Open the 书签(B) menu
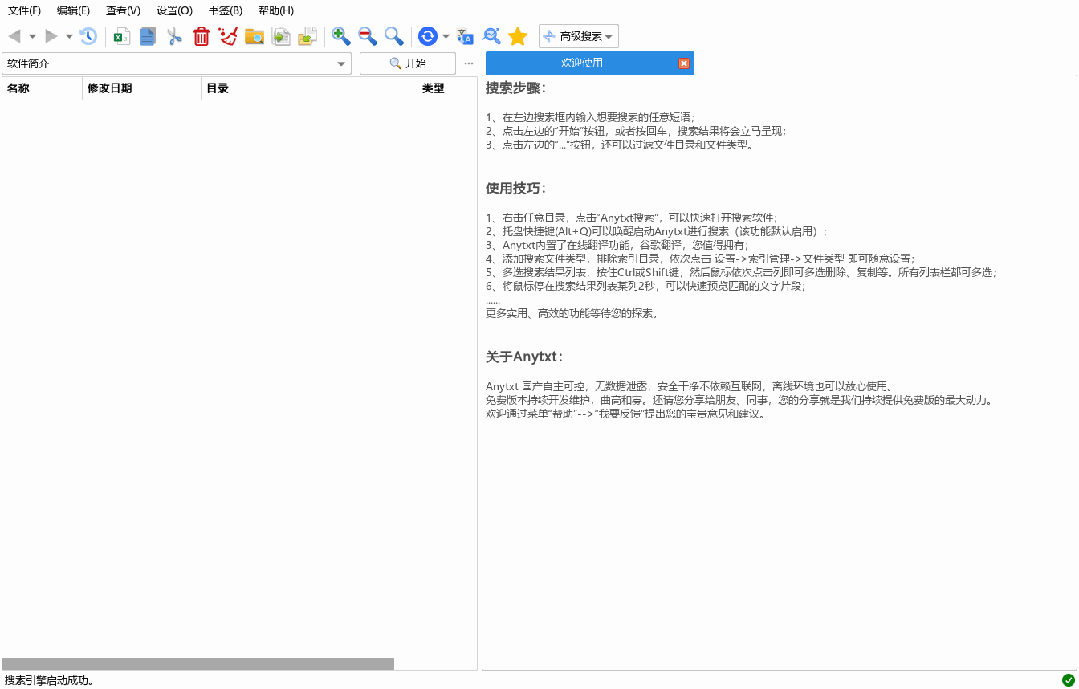This screenshot has width=1079, height=689. pos(225,10)
